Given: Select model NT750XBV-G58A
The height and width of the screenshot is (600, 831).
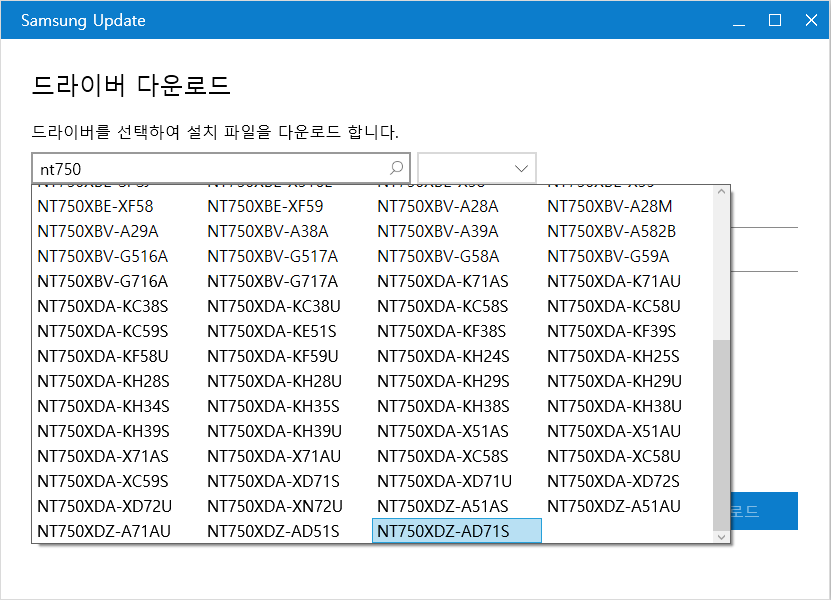Looking at the screenshot, I should pyautogui.click(x=438, y=256).
